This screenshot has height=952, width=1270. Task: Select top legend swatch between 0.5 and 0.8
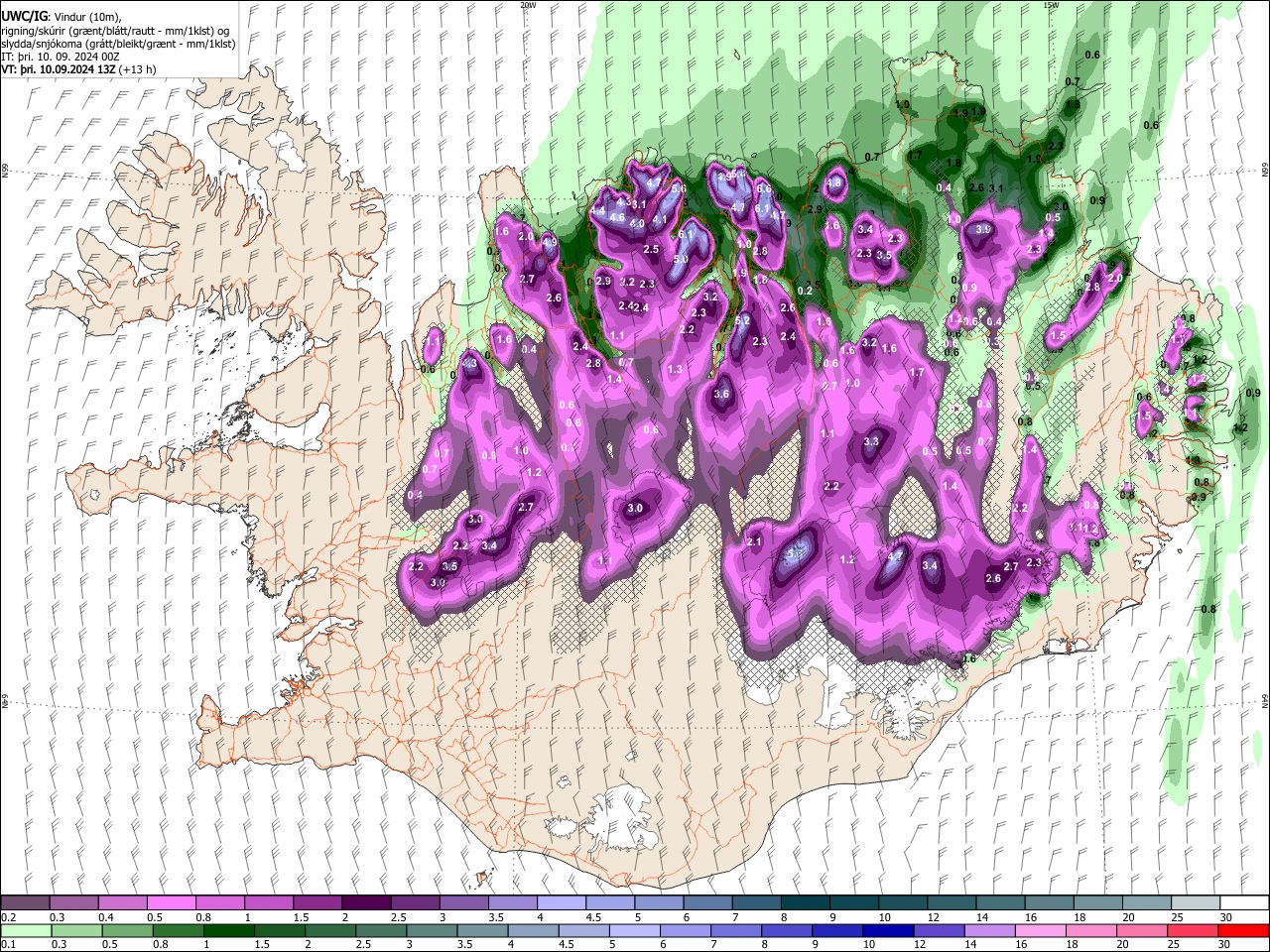point(171,903)
